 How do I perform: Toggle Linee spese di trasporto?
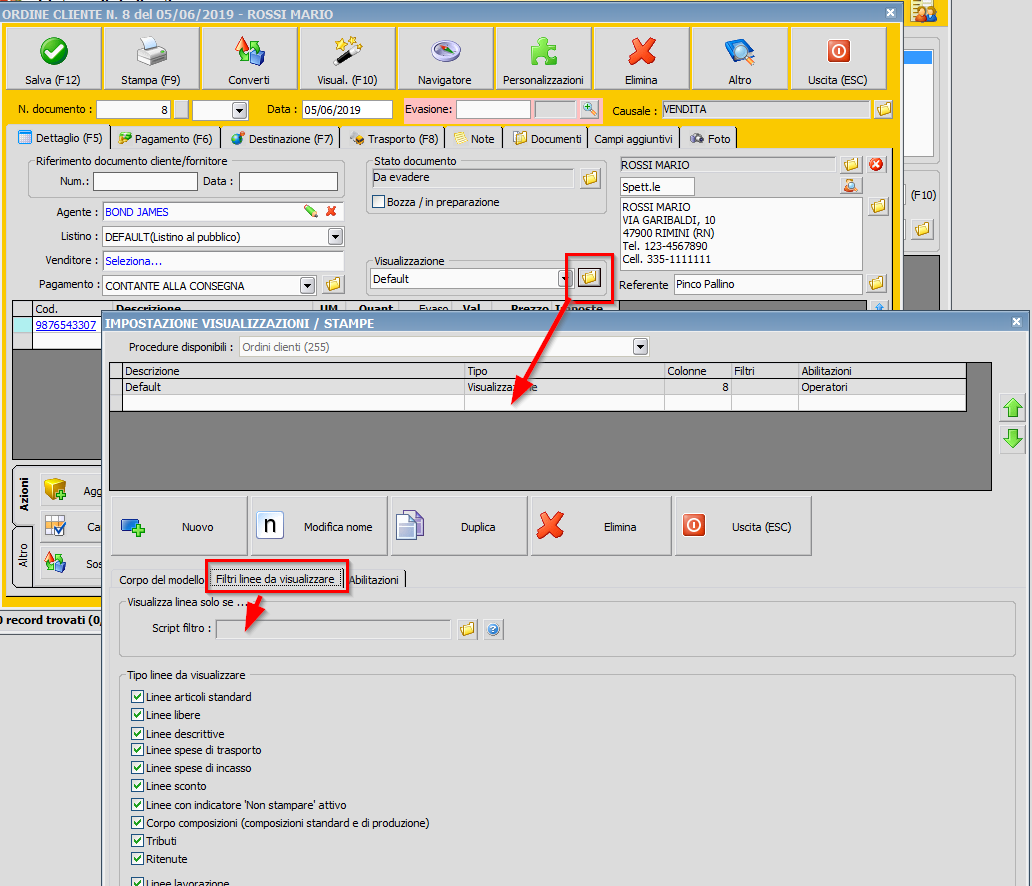[x=138, y=750]
